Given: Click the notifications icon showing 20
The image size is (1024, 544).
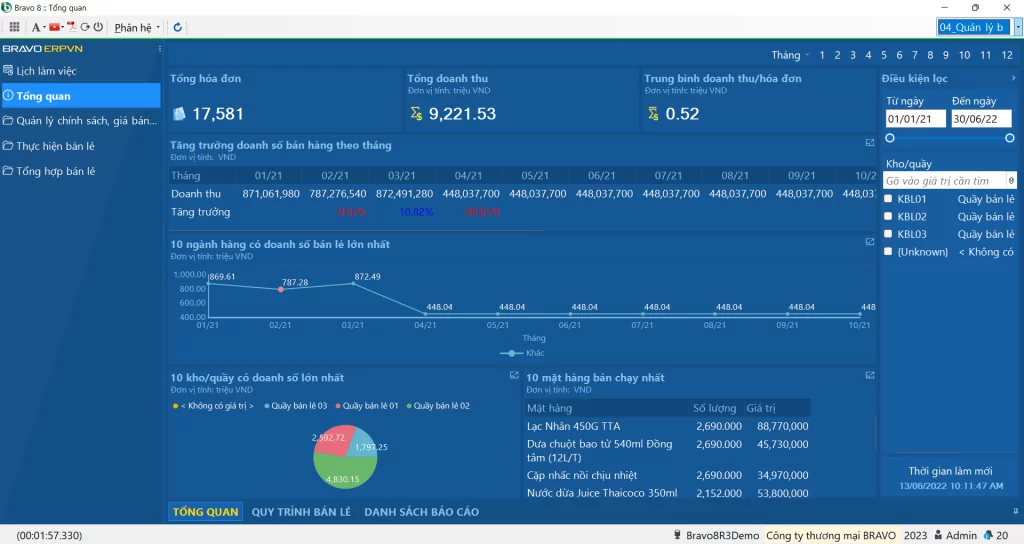Looking at the screenshot, I should pyautogui.click(x=989, y=536).
